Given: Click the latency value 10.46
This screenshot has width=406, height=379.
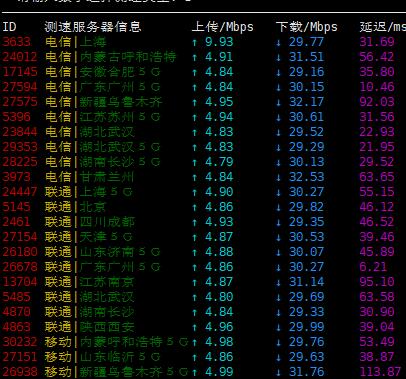Looking at the screenshot, I should (x=377, y=87).
